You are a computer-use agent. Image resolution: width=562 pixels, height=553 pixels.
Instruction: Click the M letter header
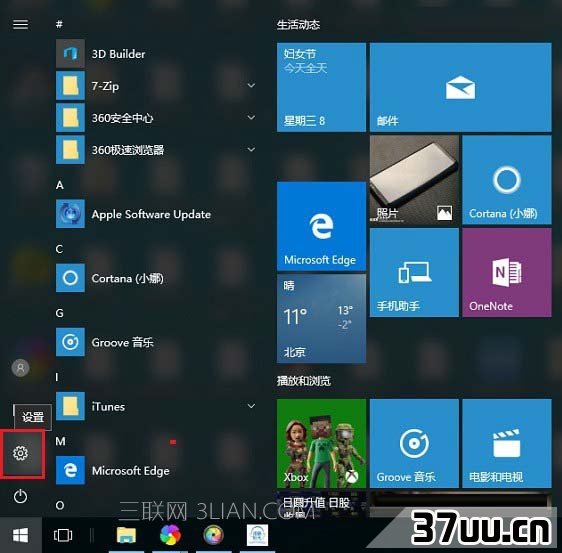point(61,441)
